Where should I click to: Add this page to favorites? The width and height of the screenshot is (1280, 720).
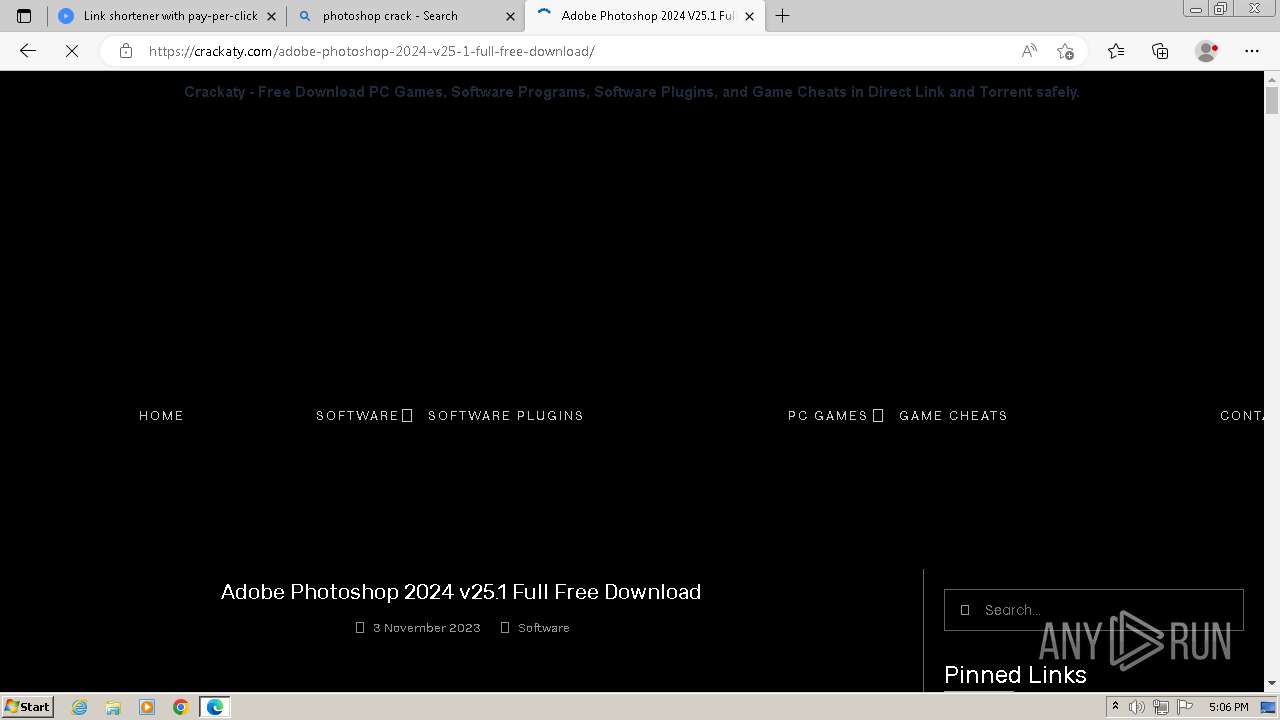click(x=1065, y=51)
